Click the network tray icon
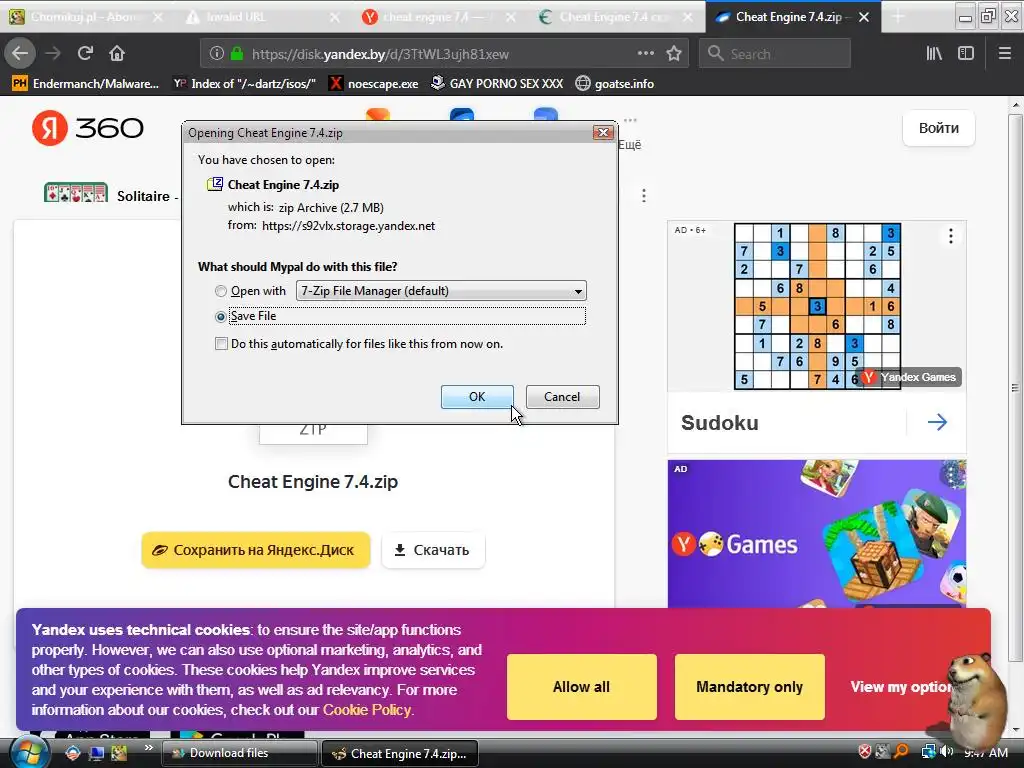Viewport: 1024px width, 768px height. [928, 752]
